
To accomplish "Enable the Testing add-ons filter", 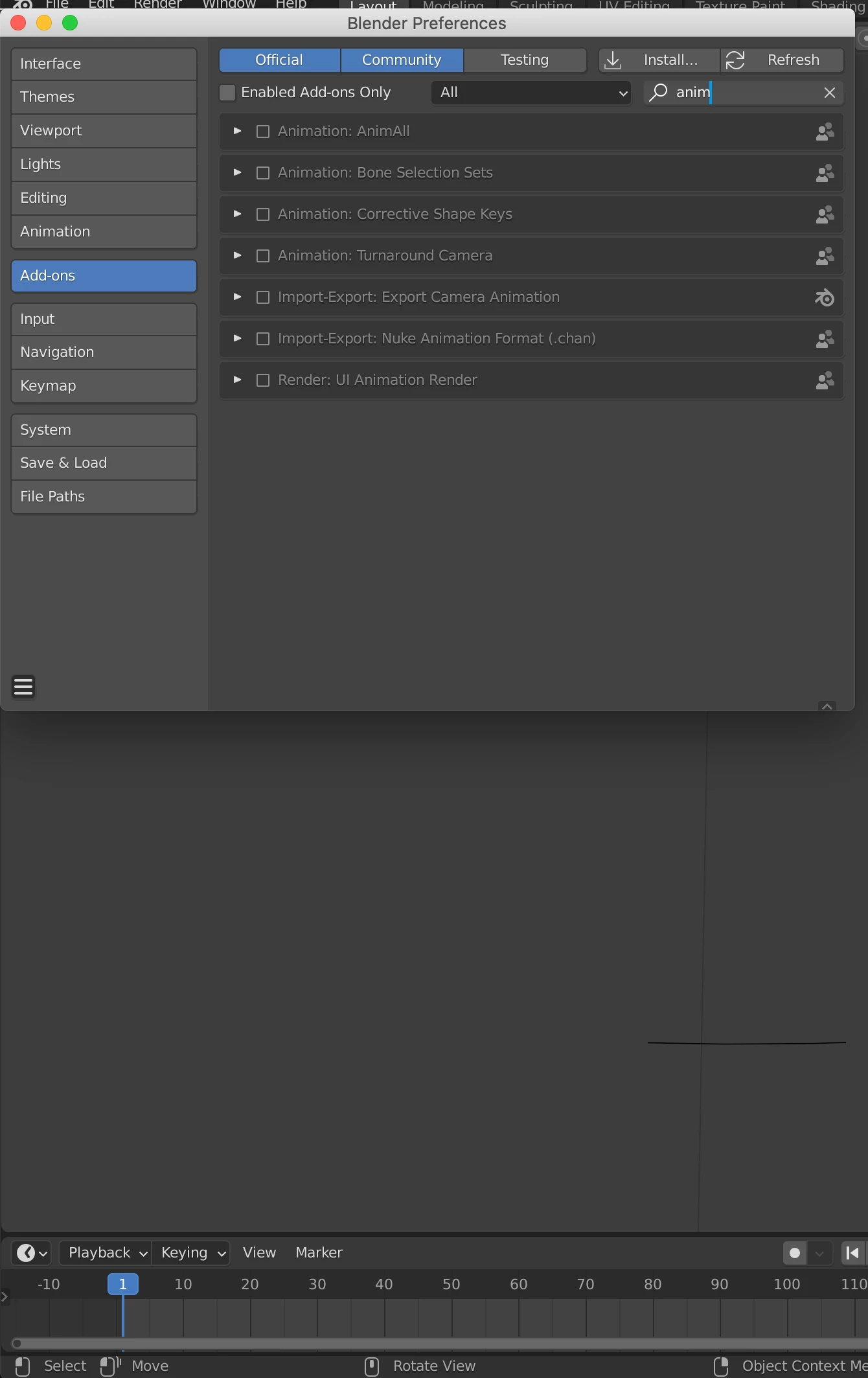I will point(525,60).
